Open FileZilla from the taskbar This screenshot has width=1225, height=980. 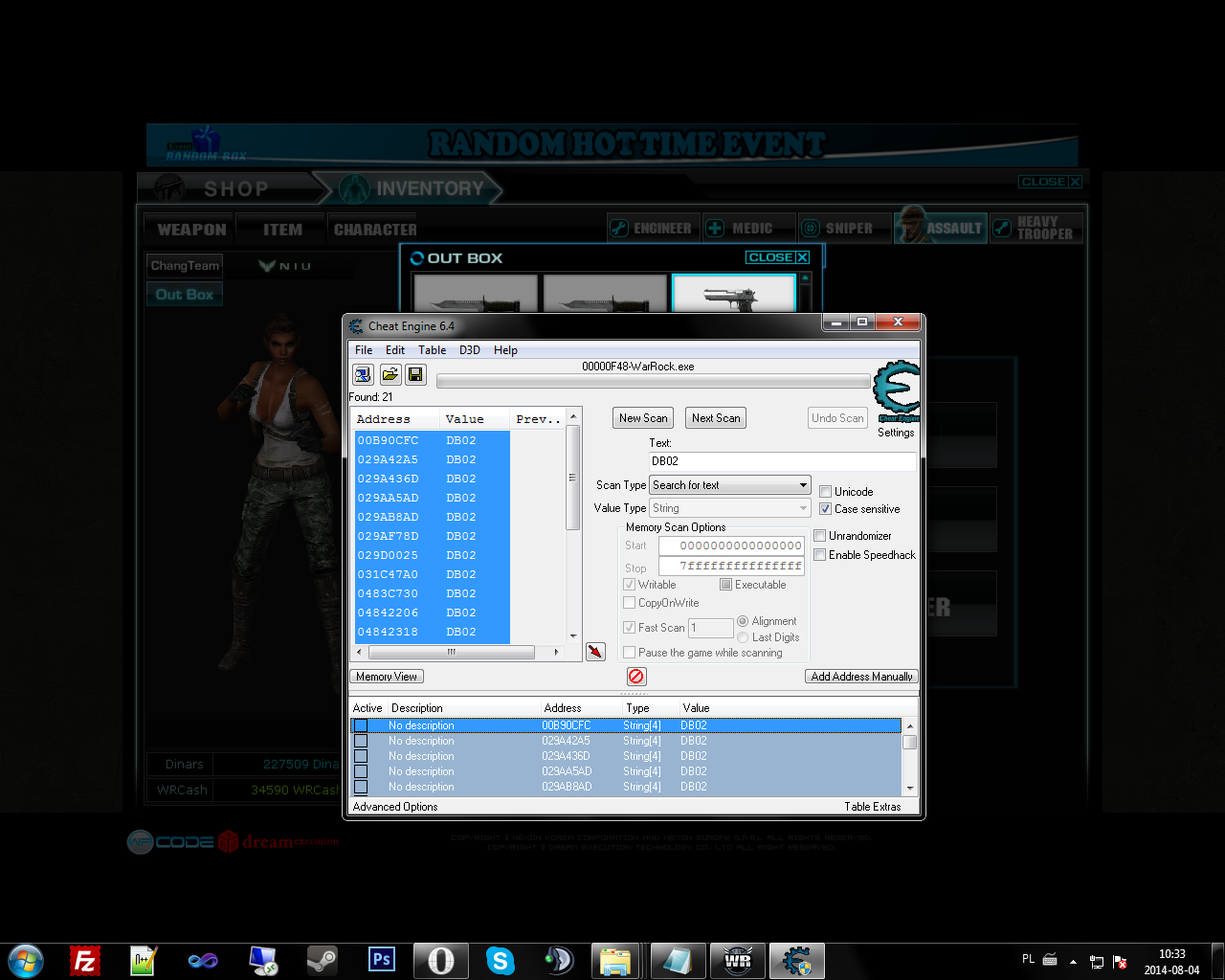point(85,960)
